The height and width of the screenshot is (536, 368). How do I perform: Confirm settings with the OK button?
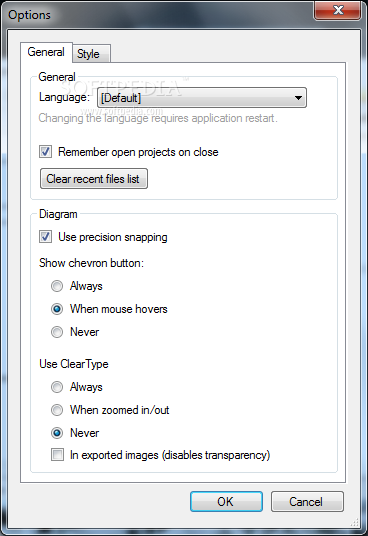click(x=226, y=501)
